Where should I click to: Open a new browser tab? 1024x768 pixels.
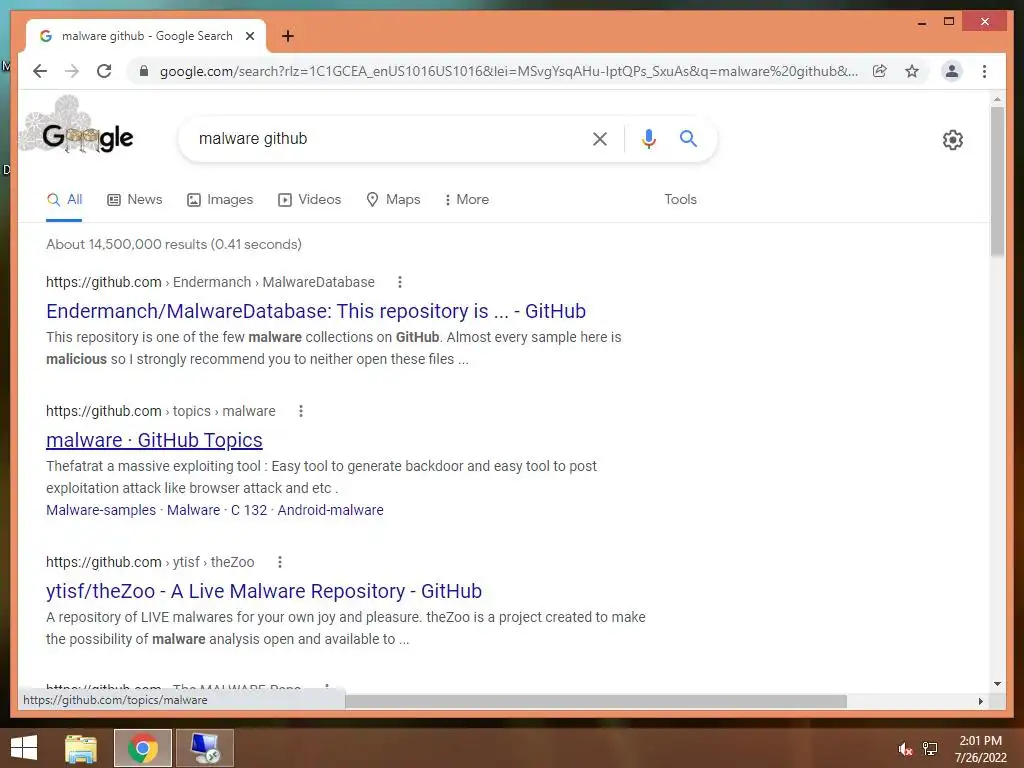point(288,36)
